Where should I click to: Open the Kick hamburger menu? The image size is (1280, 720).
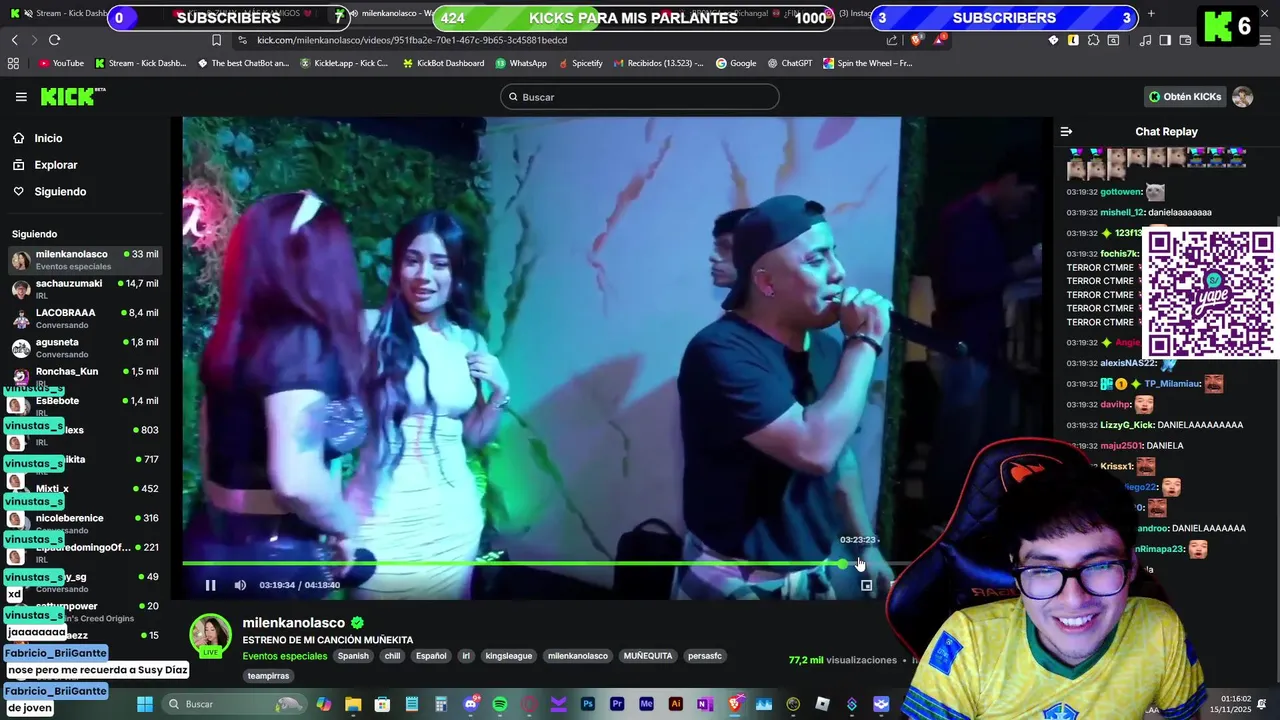click(21, 97)
